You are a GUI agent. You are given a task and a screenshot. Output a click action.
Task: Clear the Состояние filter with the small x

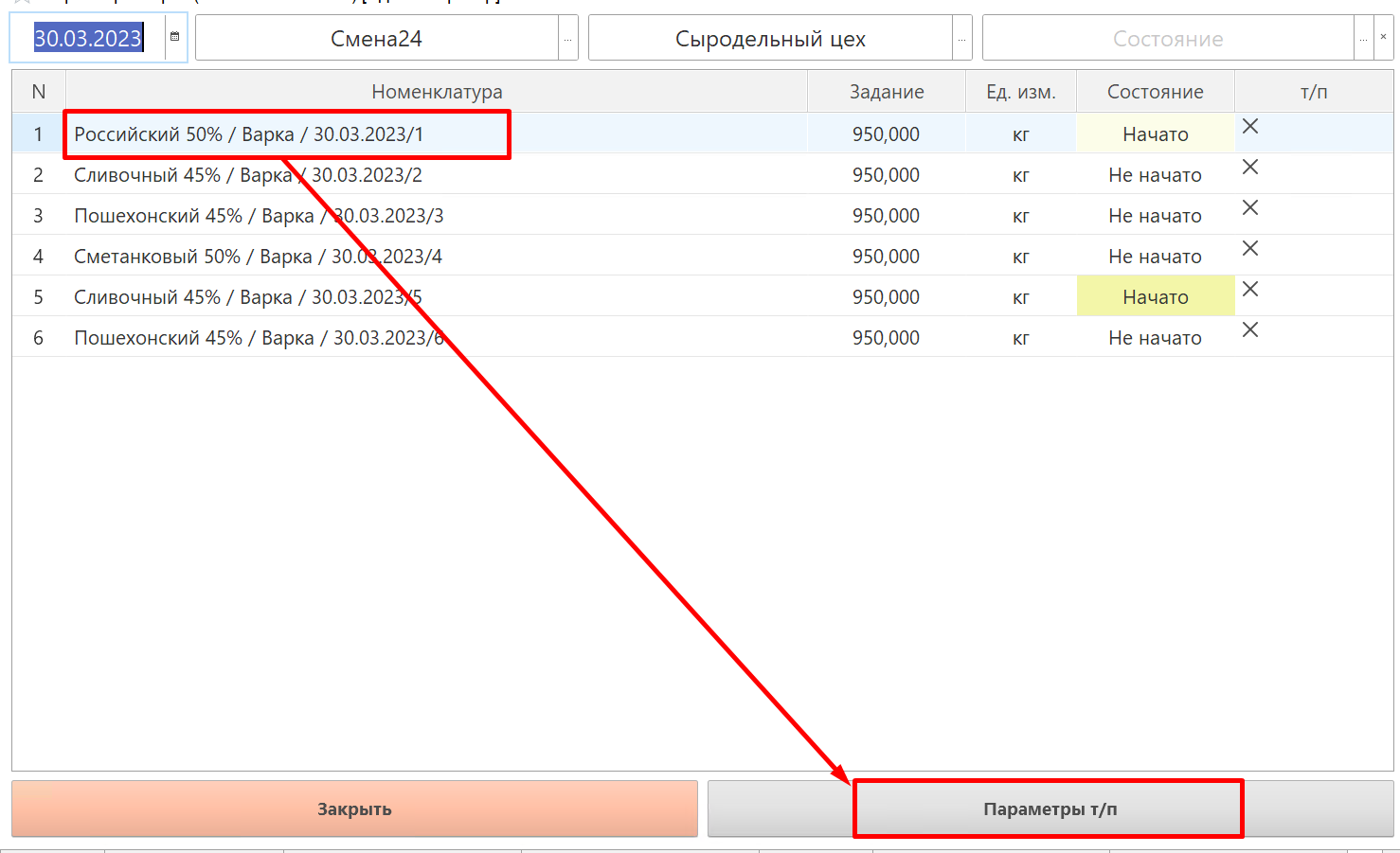click(x=1384, y=38)
